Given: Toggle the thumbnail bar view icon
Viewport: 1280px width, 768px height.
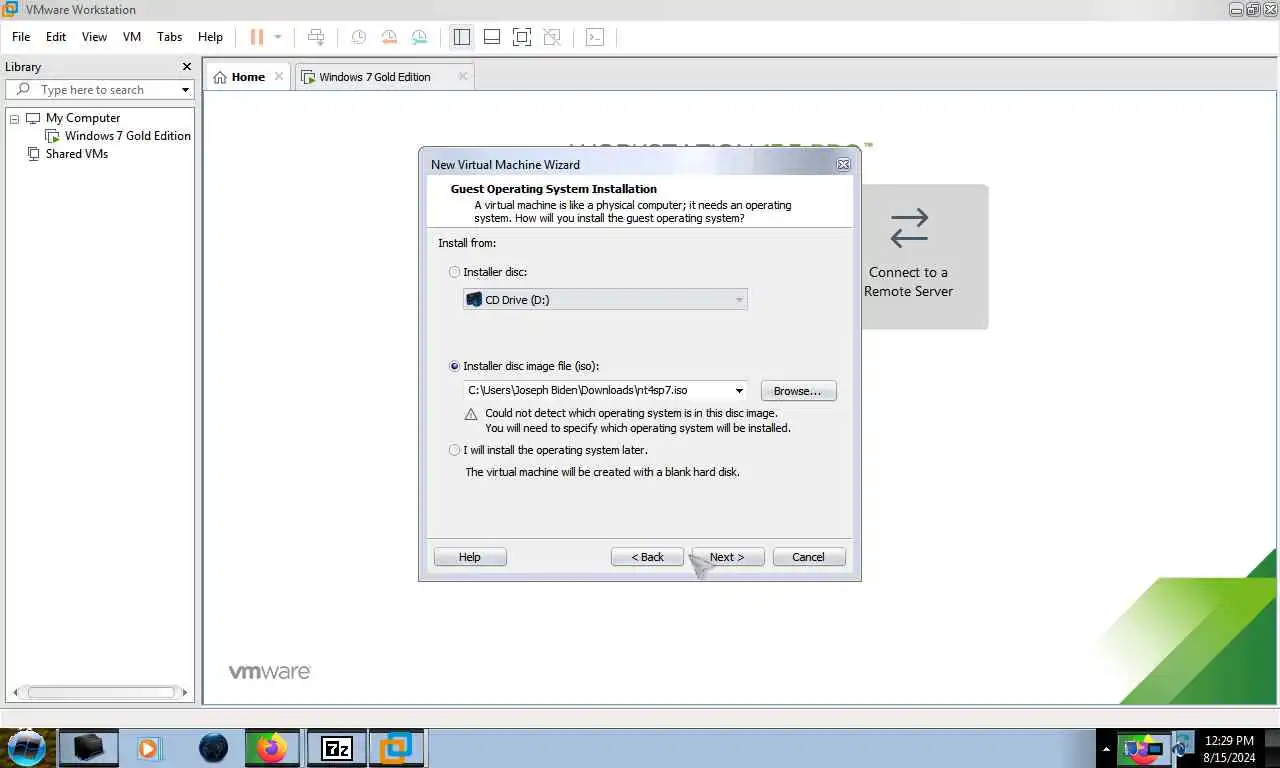Looking at the screenshot, I should (491, 37).
